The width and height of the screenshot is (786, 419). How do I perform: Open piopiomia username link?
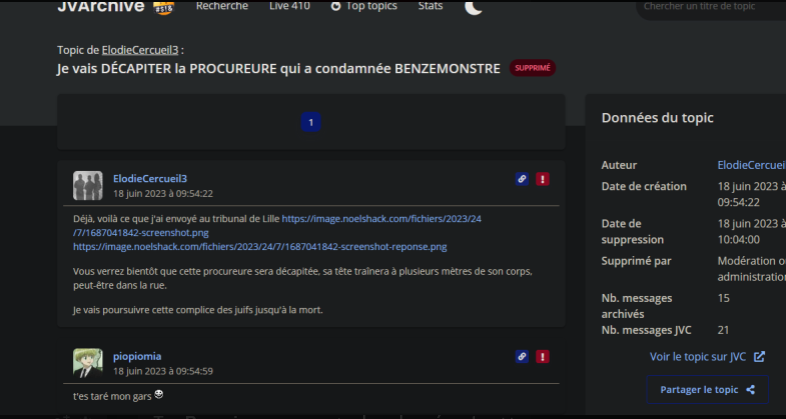tap(137, 356)
